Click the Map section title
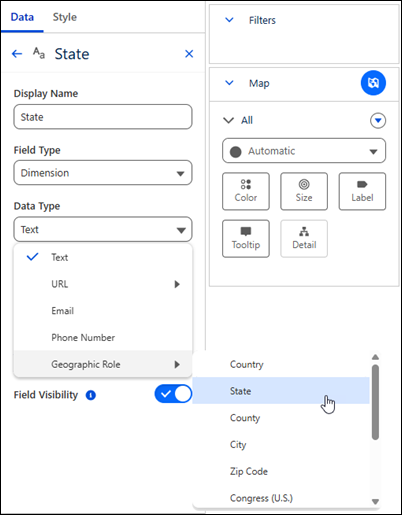 click(x=259, y=83)
